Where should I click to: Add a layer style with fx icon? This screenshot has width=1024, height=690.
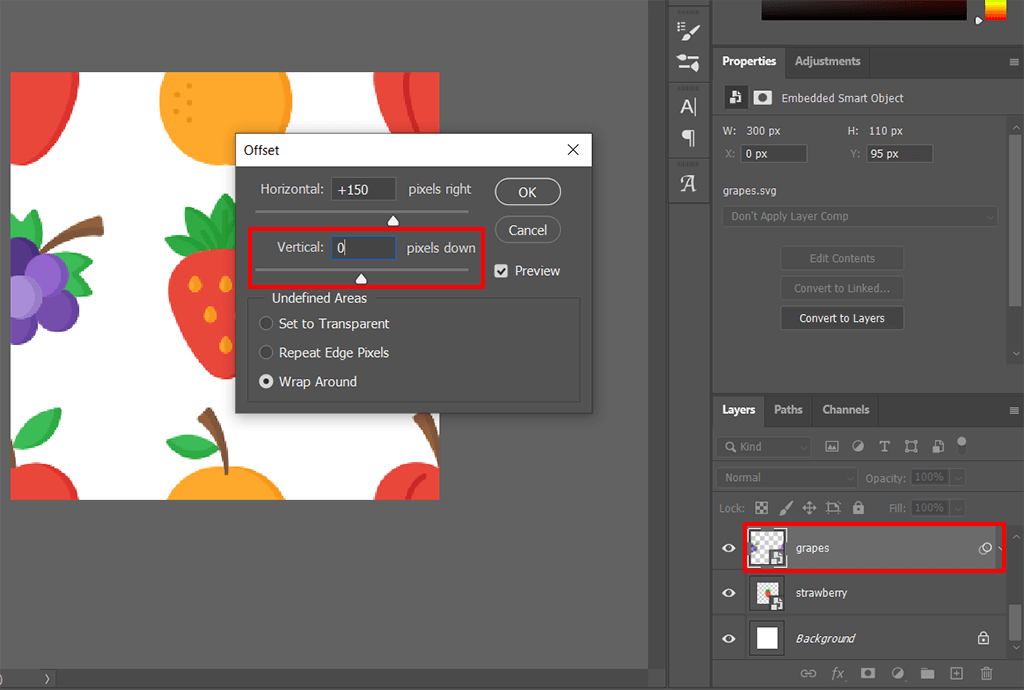838,673
